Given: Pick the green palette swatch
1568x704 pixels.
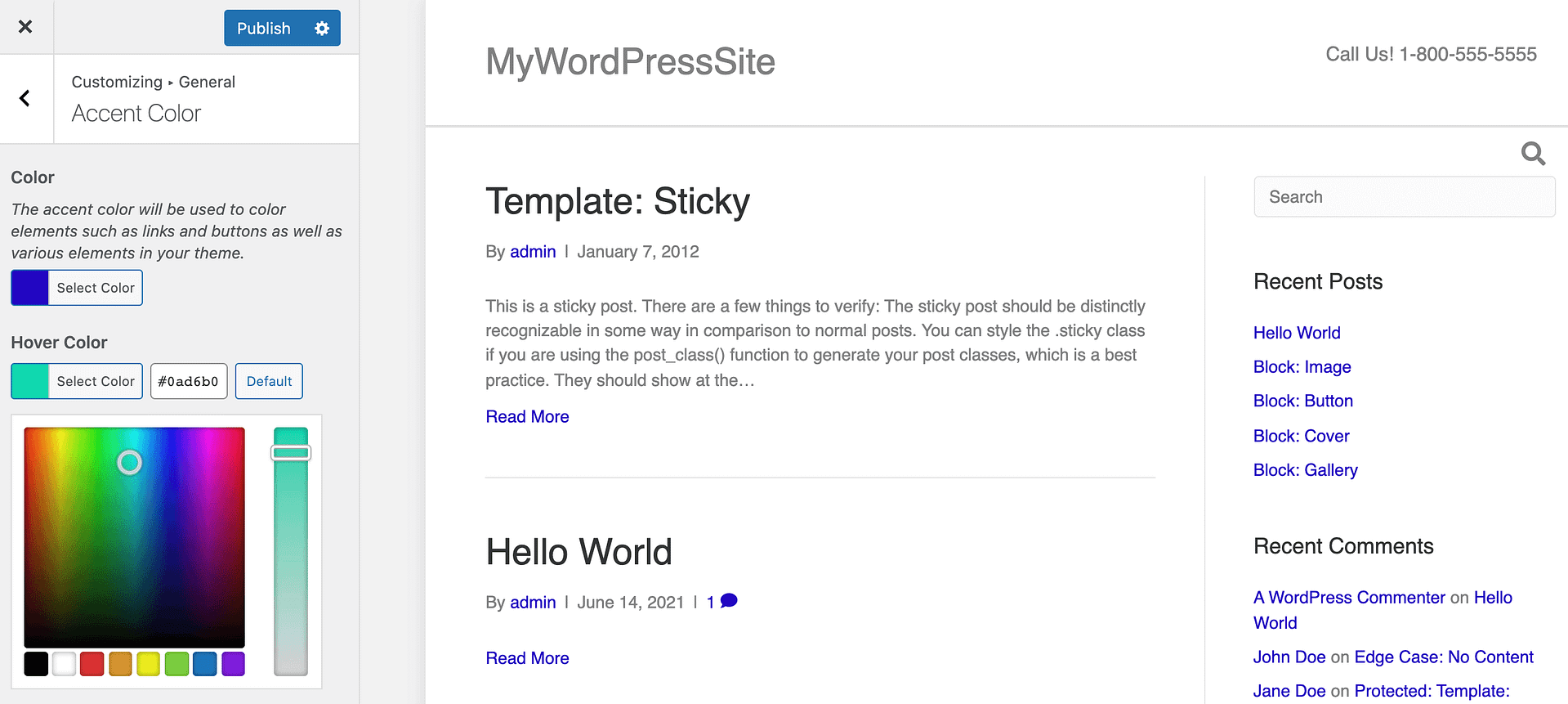Looking at the screenshot, I should (x=176, y=664).
